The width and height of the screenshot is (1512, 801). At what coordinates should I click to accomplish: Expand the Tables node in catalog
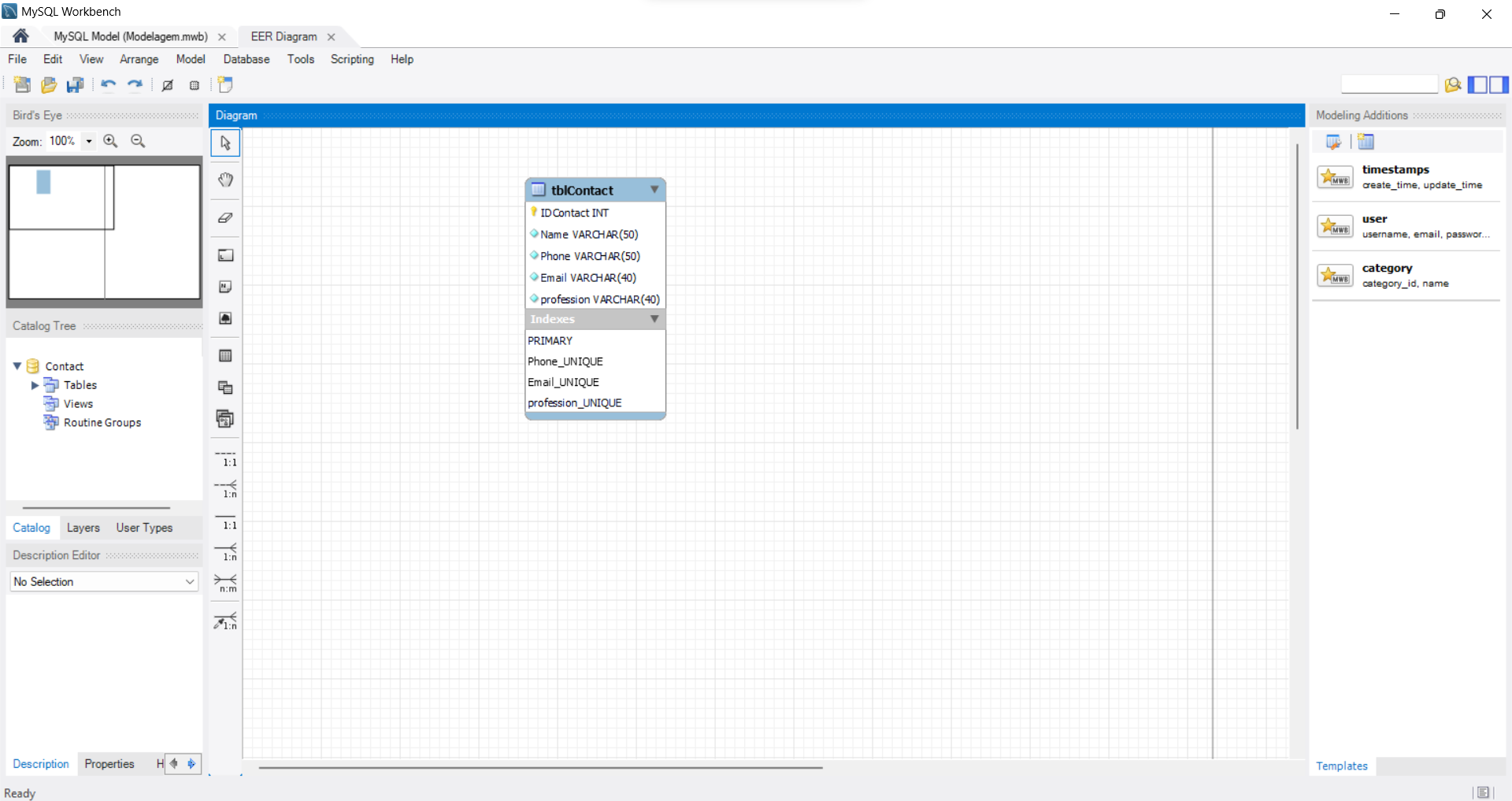35,385
